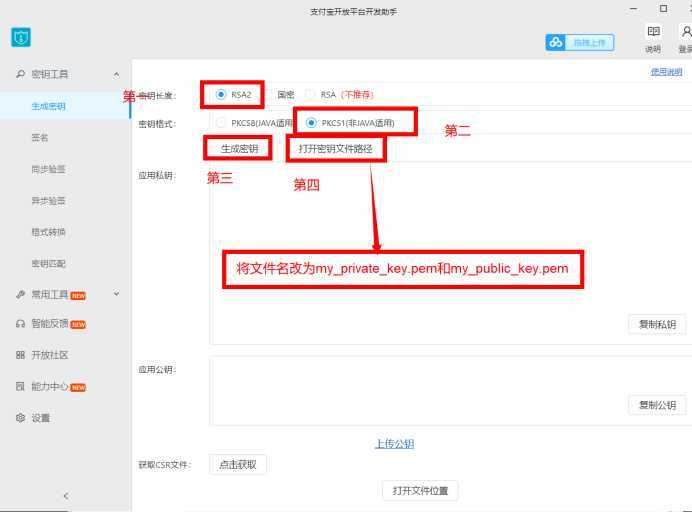Open the 设置 menu label

point(41,418)
